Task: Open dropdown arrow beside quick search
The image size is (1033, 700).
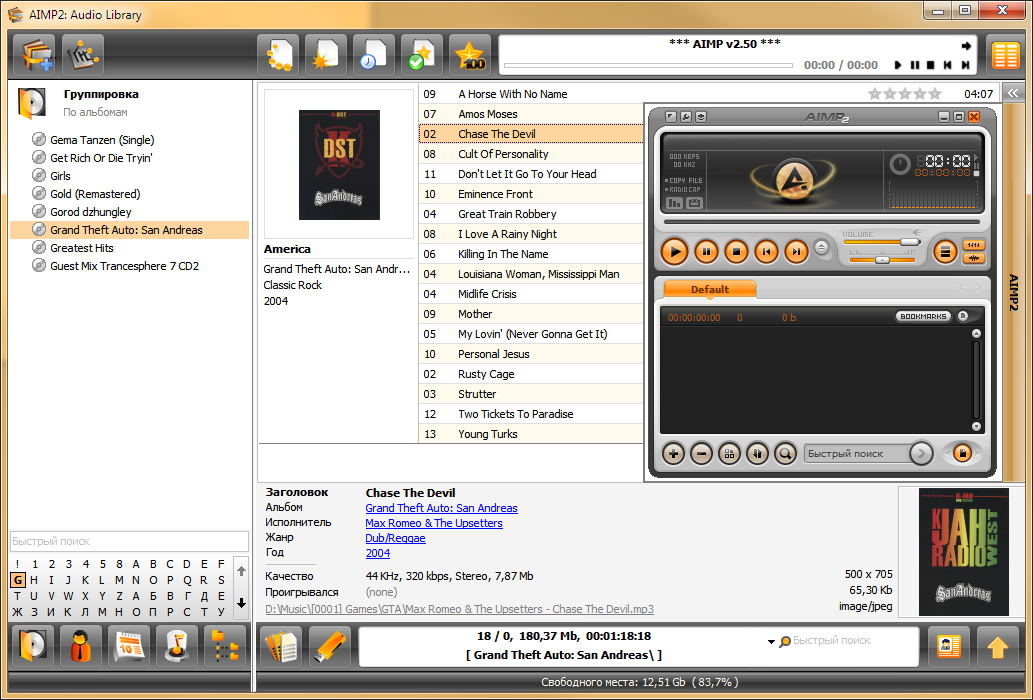Action: click(771, 641)
